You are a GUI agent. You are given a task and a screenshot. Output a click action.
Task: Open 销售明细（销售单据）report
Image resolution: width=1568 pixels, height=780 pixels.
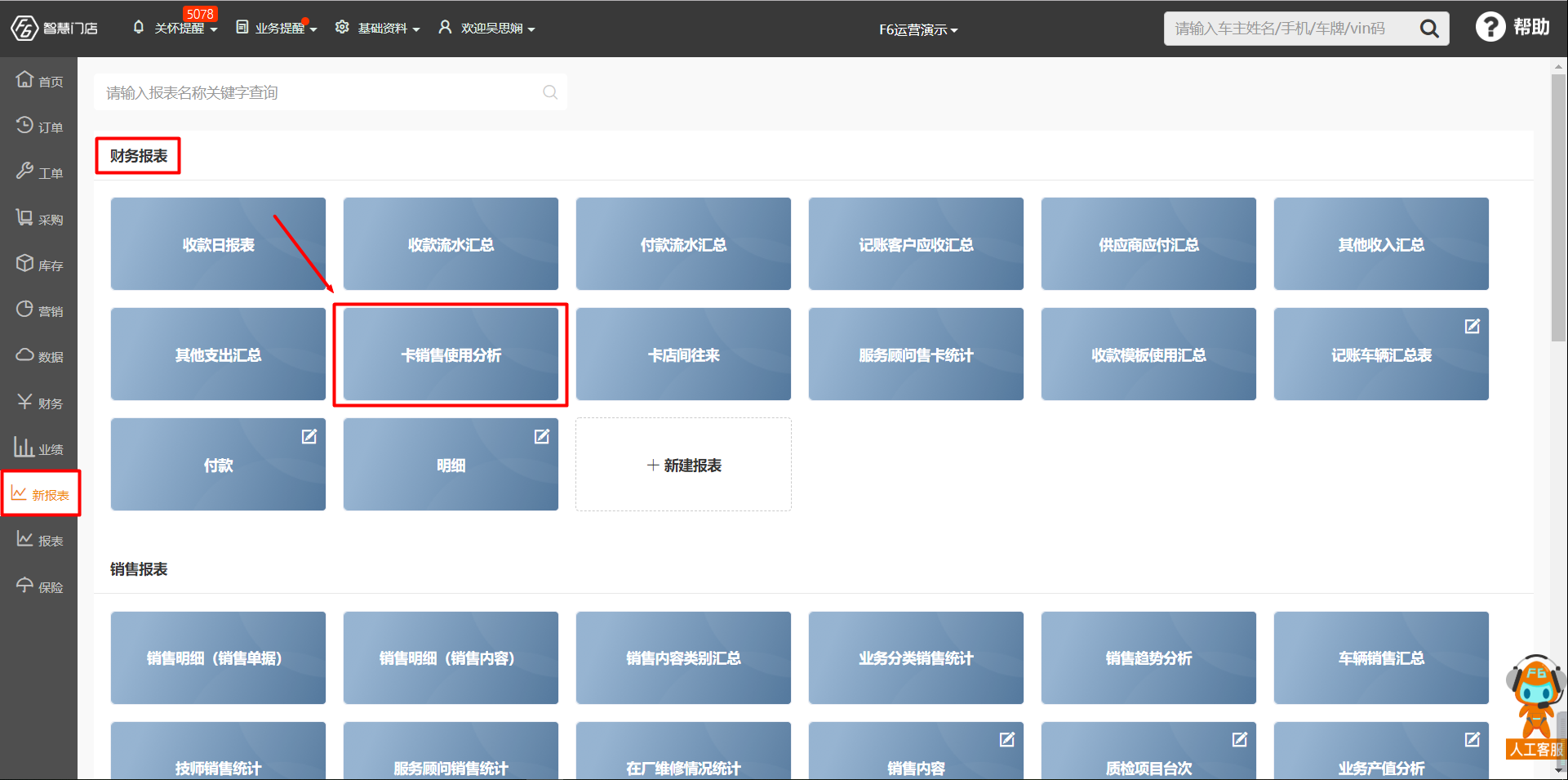point(218,657)
